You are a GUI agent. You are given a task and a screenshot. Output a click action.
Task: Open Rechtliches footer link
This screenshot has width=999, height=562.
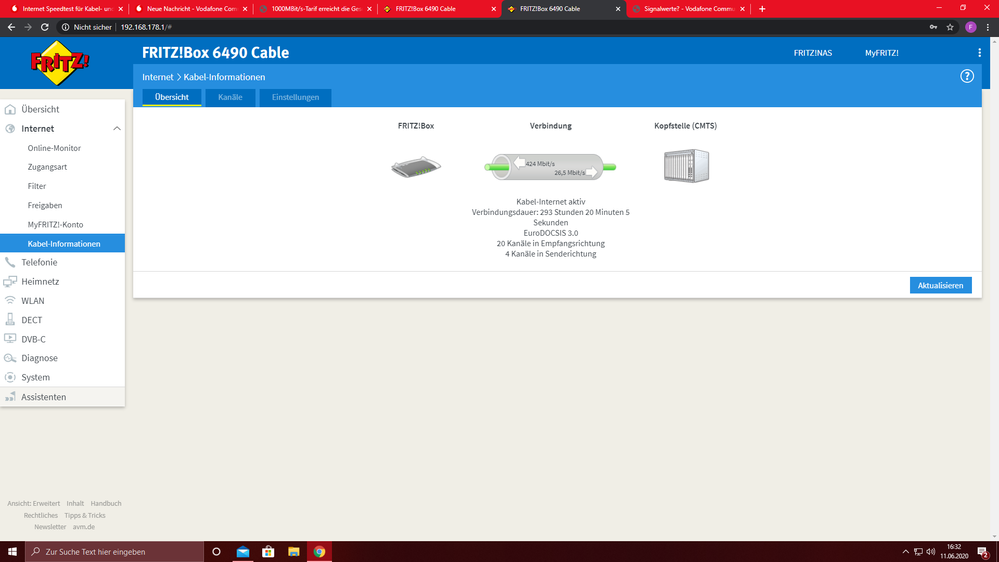(41, 515)
